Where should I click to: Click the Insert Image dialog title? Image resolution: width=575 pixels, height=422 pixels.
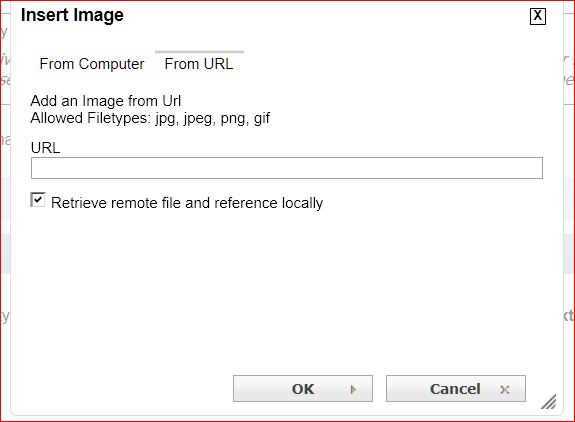pyautogui.click(x=72, y=15)
